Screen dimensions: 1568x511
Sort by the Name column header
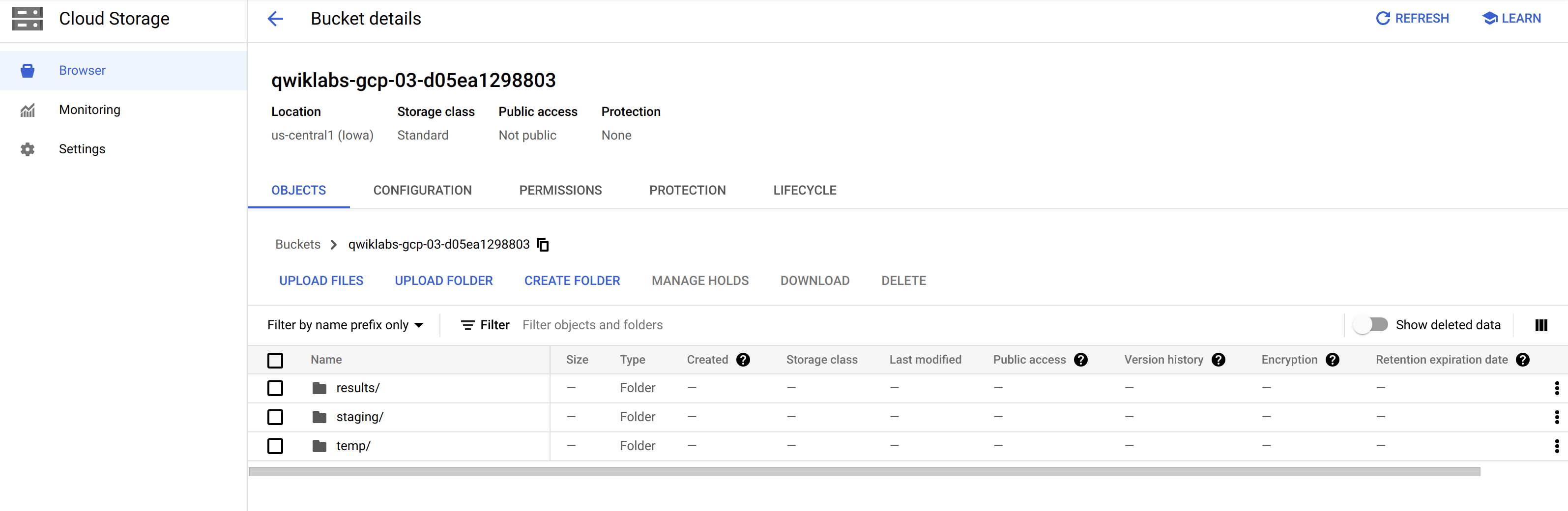point(326,360)
